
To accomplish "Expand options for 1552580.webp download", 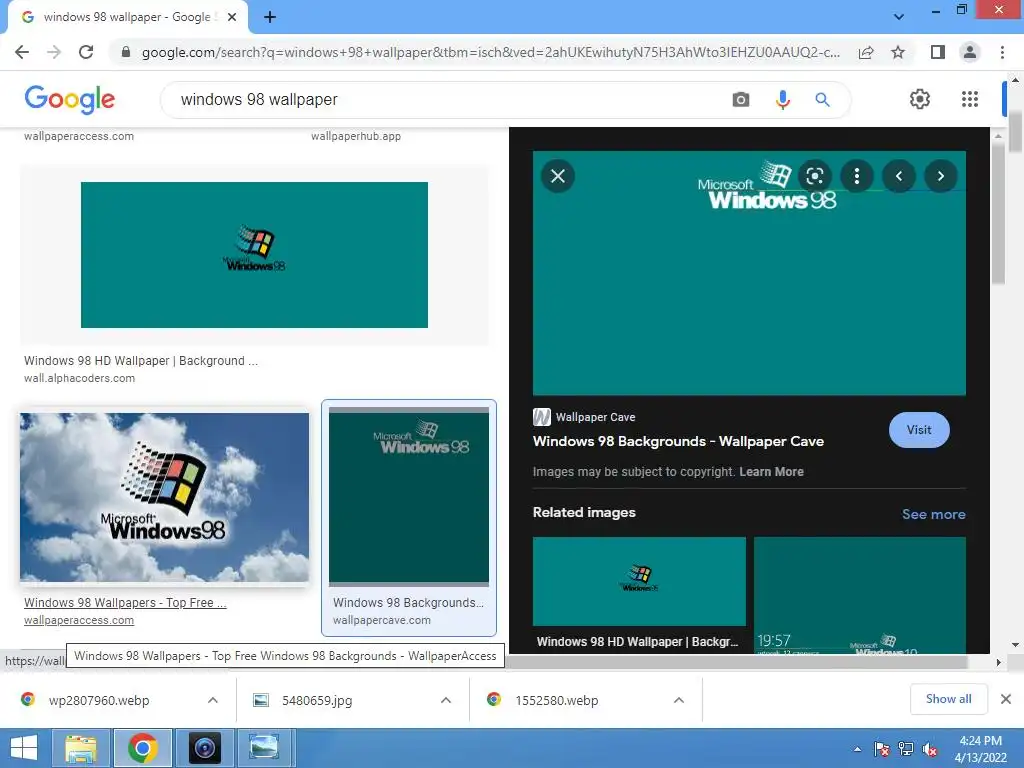I will 679,700.
